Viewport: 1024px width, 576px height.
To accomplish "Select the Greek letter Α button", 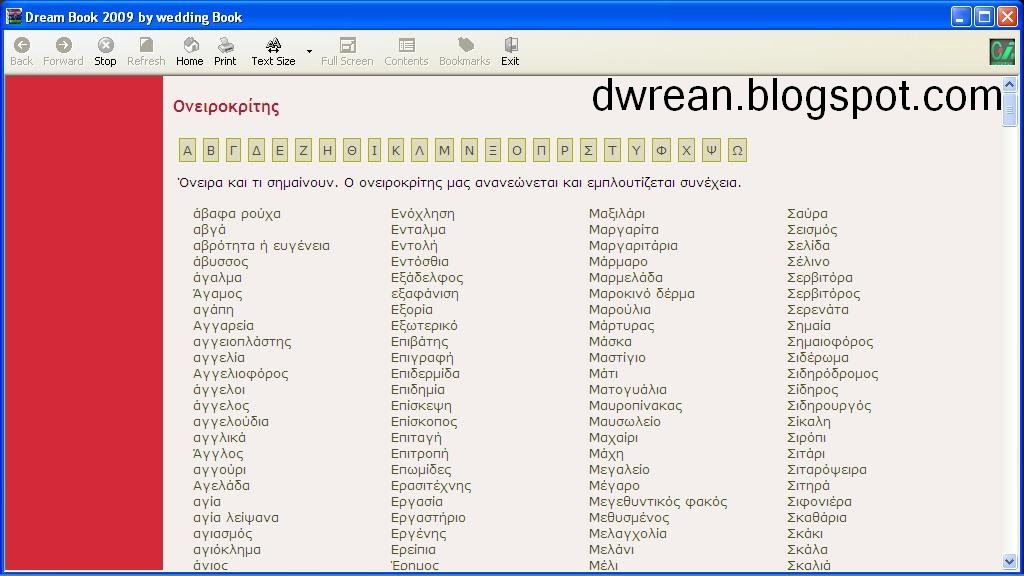I will tap(187, 150).
